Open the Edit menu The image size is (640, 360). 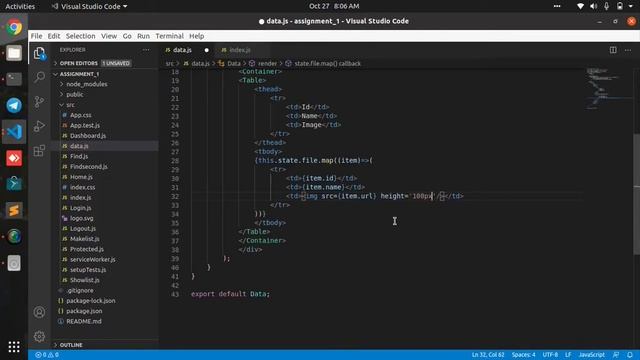coord(53,36)
